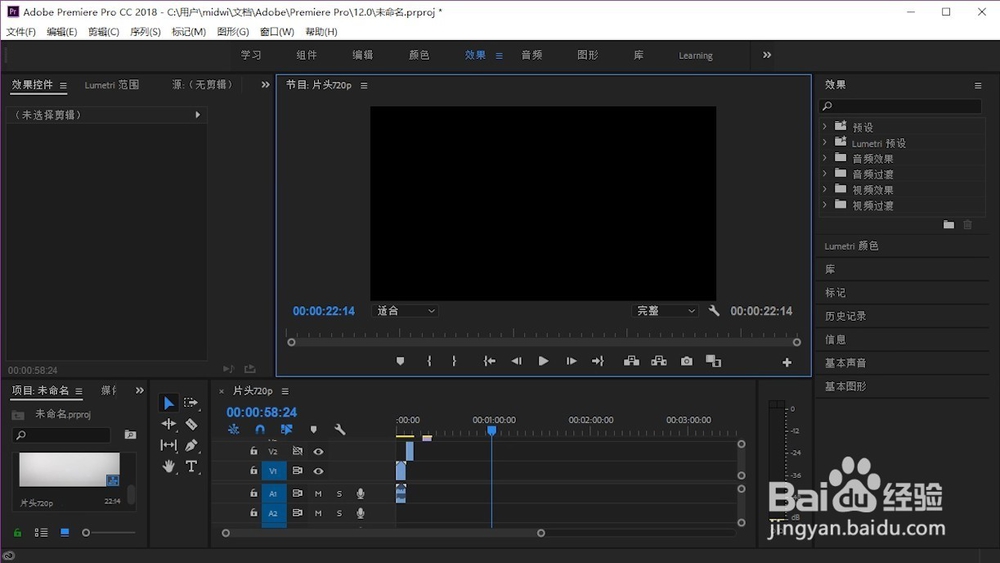Image resolution: width=1000 pixels, height=563 pixels.
Task: Select the 片头720p sequence thumbnail
Action: [x=69, y=470]
